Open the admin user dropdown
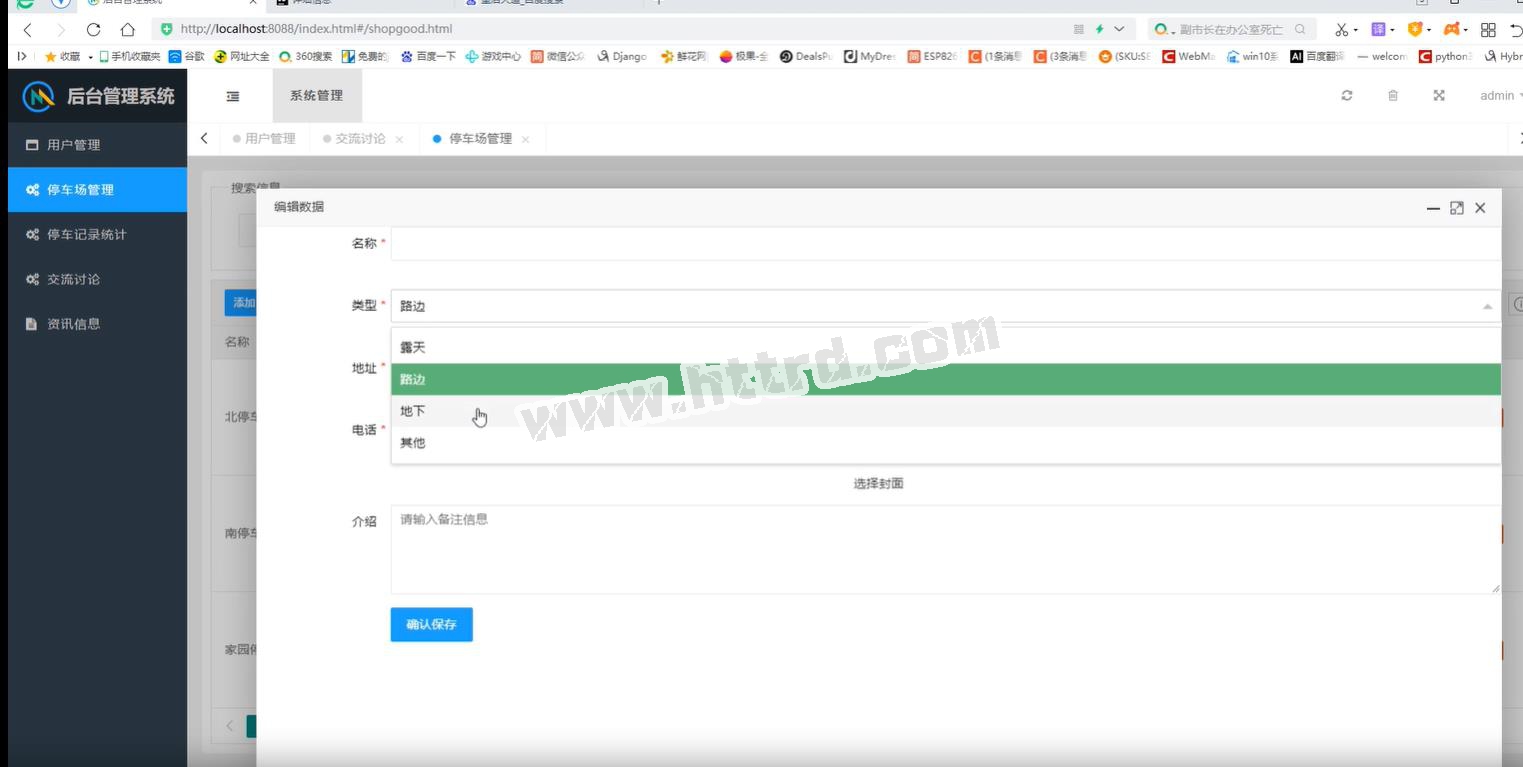Screen dimensions: 1523x767 coord(1501,96)
